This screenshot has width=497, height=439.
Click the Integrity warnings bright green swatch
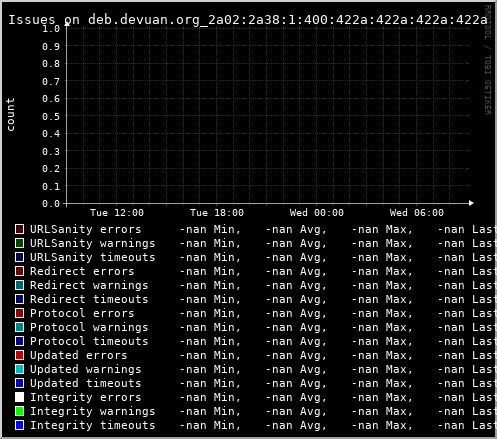[x=19, y=411]
